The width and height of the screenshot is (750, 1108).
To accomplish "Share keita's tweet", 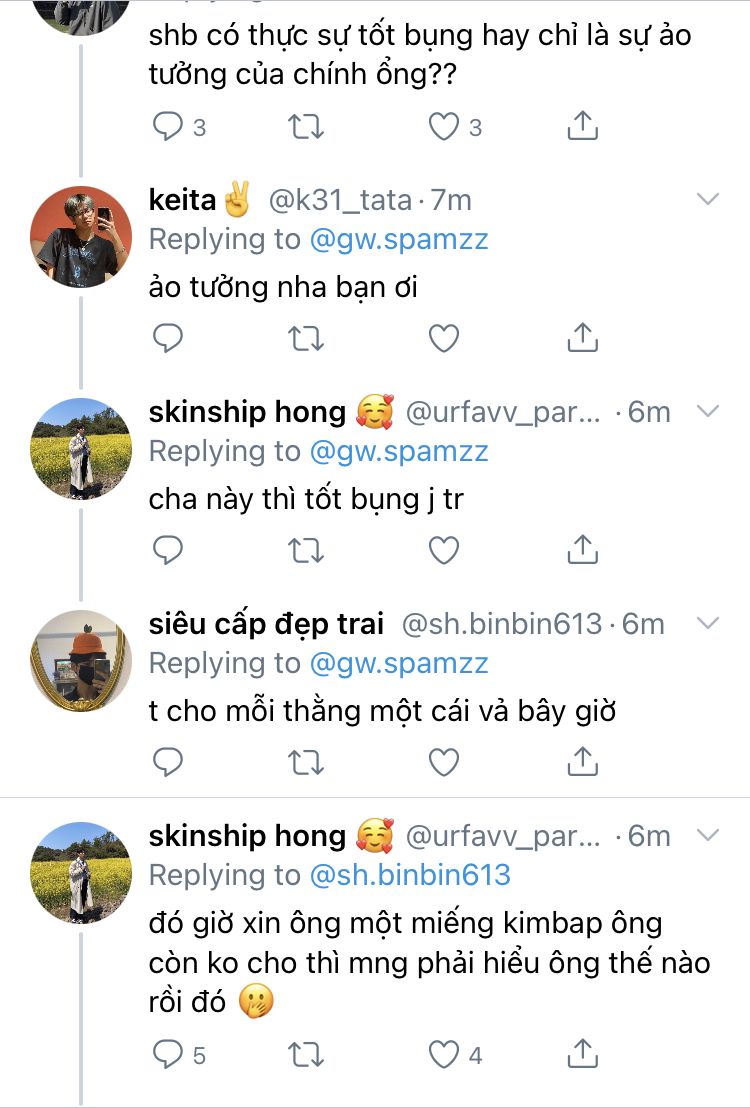I will click(582, 339).
